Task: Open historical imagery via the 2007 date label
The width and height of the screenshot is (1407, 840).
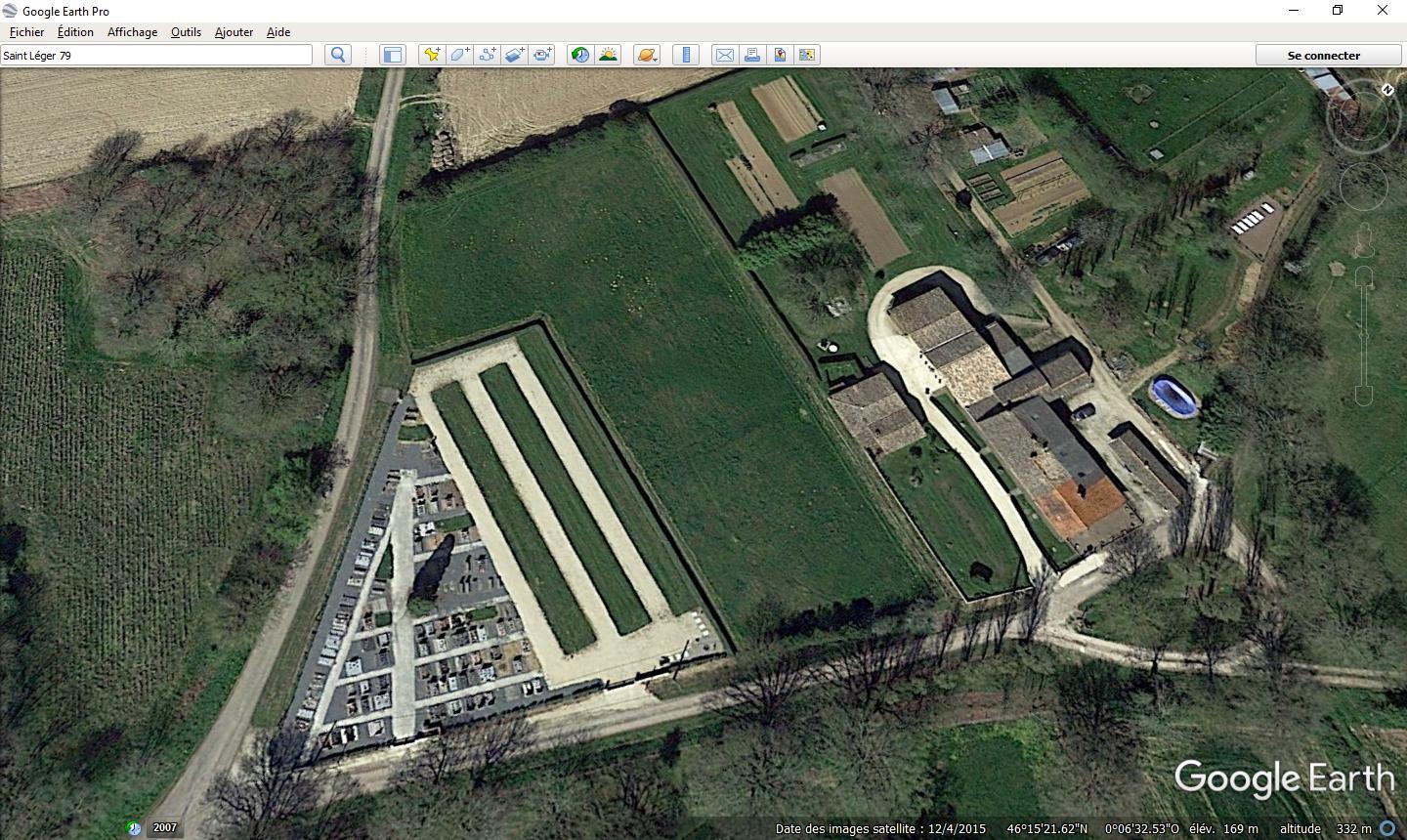Action: 165,828
